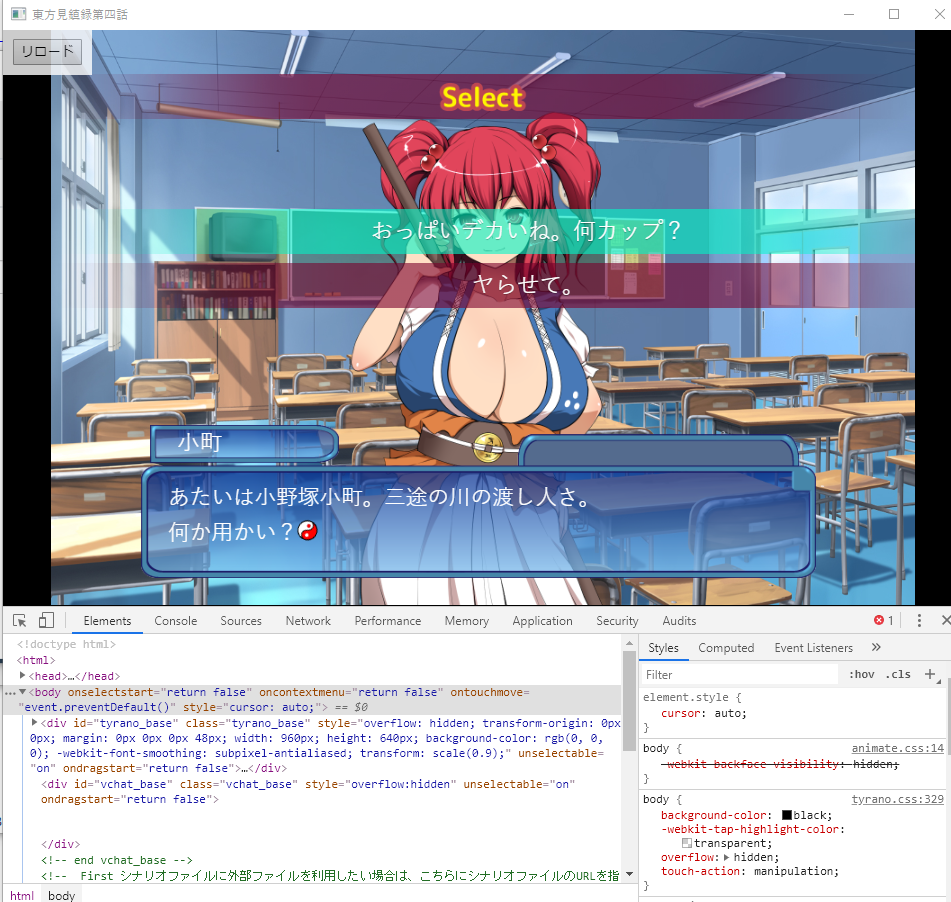The width and height of the screenshot is (951, 902).
Task: Click the 小町 speaker name plate
Action: 244,443
